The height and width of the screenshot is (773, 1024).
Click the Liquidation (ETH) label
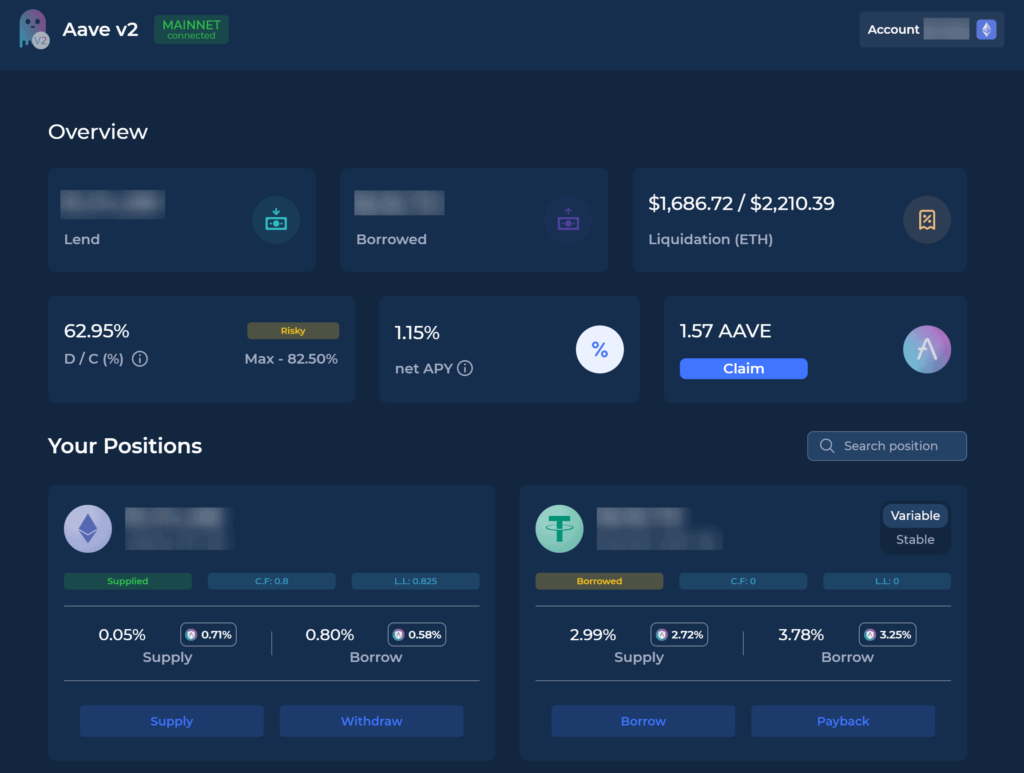pos(711,240)
